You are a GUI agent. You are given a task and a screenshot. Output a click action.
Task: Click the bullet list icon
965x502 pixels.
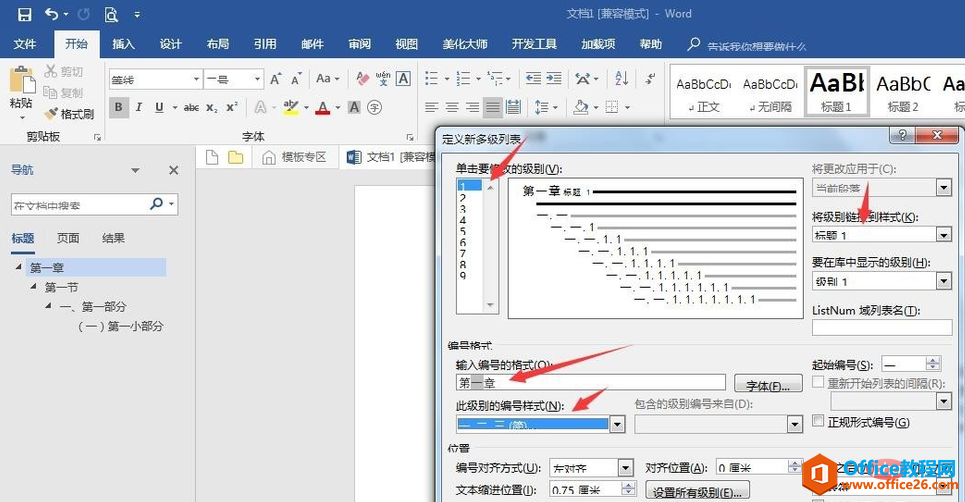[430, 78]
